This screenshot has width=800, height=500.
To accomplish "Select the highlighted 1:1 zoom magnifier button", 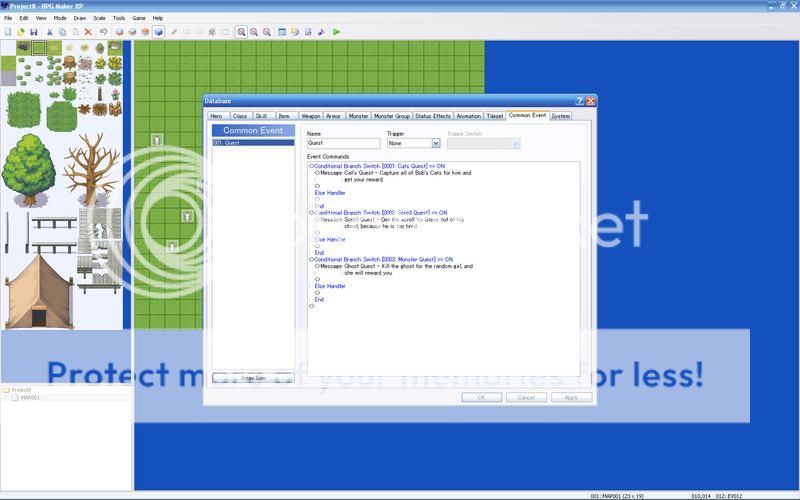I will coord(242,32).
